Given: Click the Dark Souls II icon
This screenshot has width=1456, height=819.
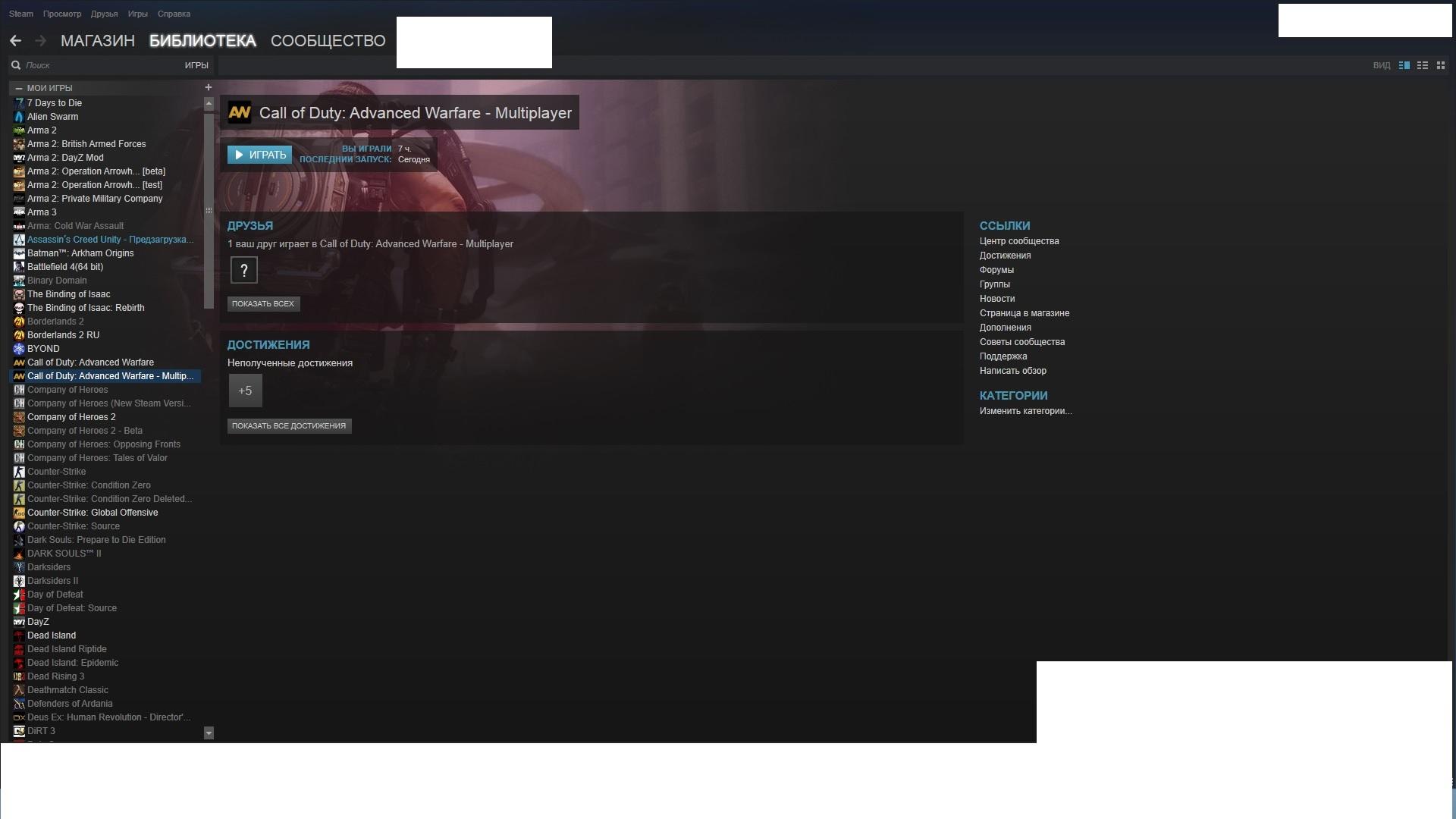Looking at the screenshot, I should click(19, 554).
